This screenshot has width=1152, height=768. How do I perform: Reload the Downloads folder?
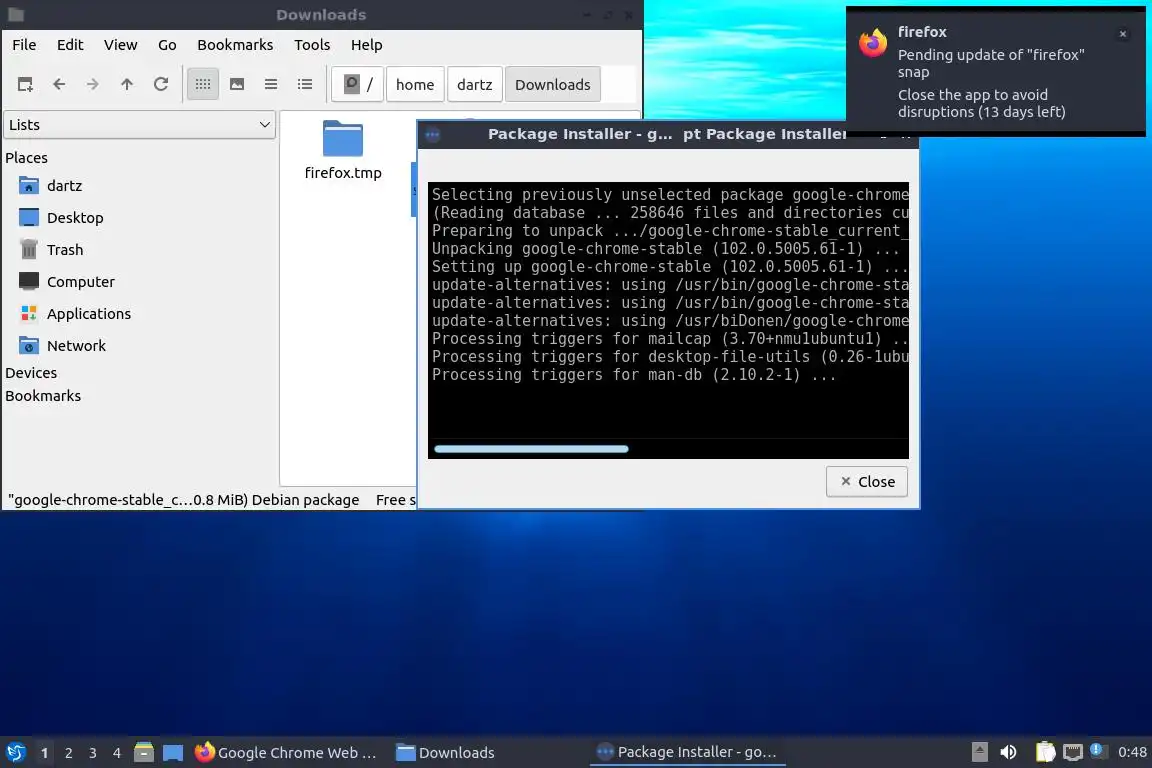coord(161,85)
